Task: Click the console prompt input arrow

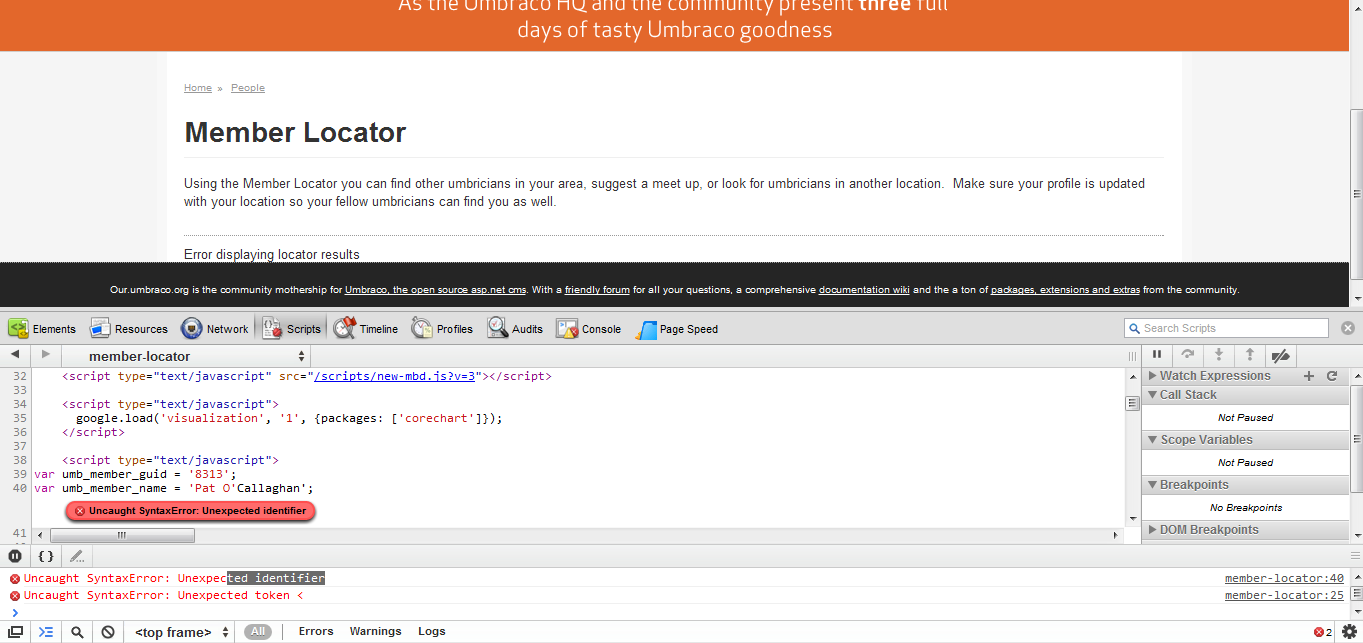Action: (x=15, y=612)
